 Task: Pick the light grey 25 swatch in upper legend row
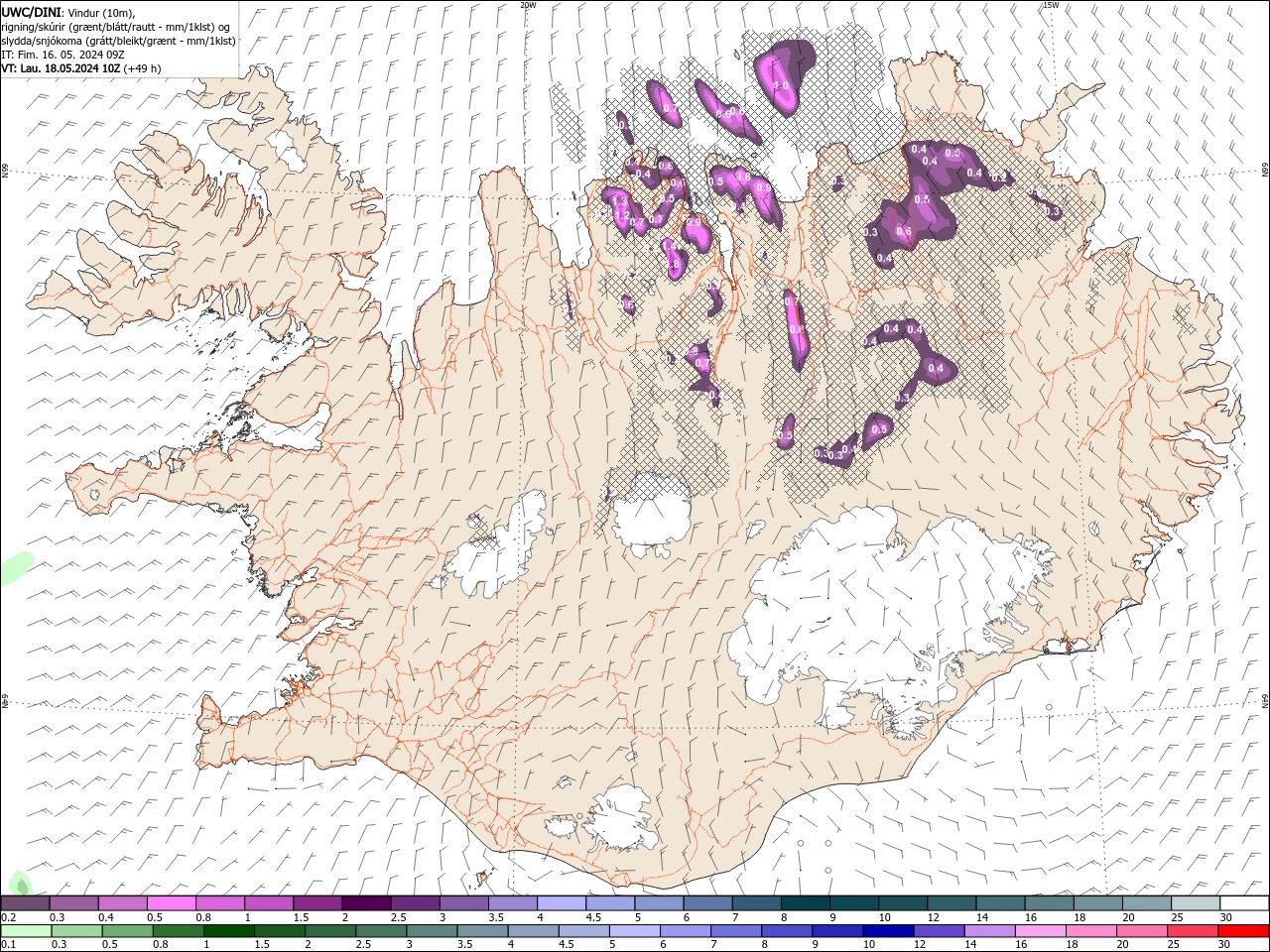tap(1196, 903)
